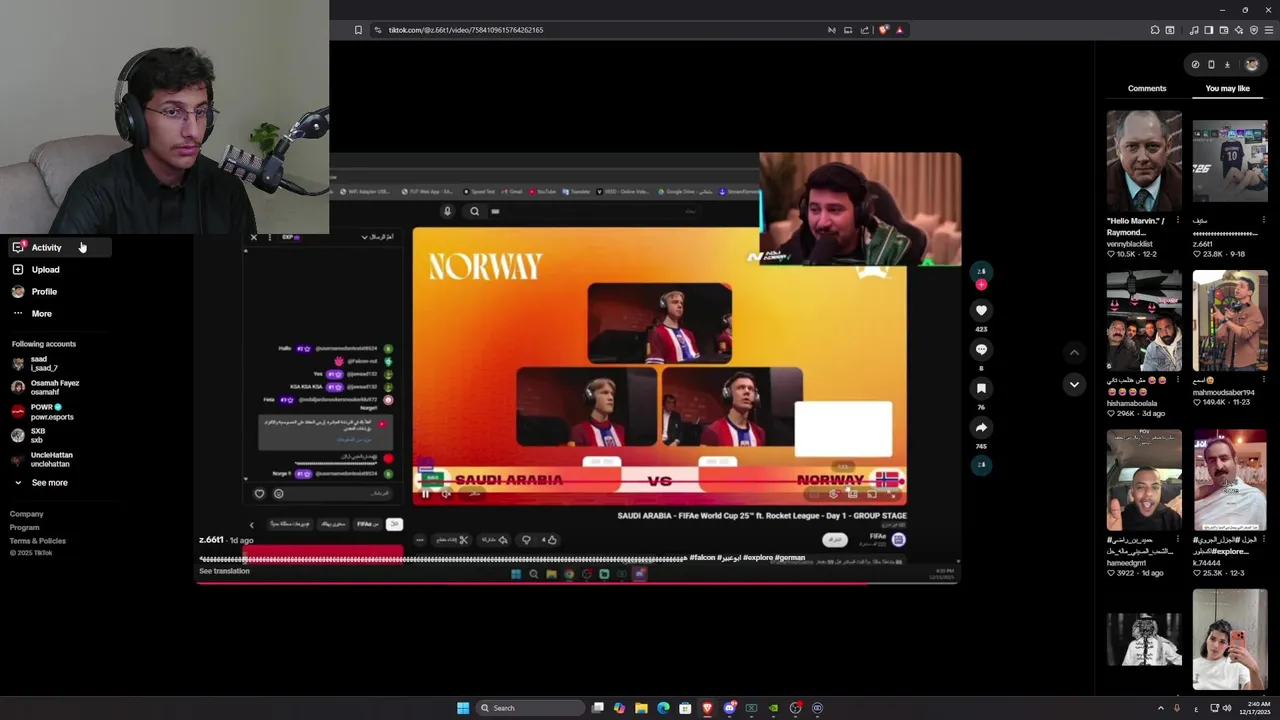Play k.74444 recommended video thumbnail
The height and width of the screenshot is (720, 1280).
click(1230, 480)
